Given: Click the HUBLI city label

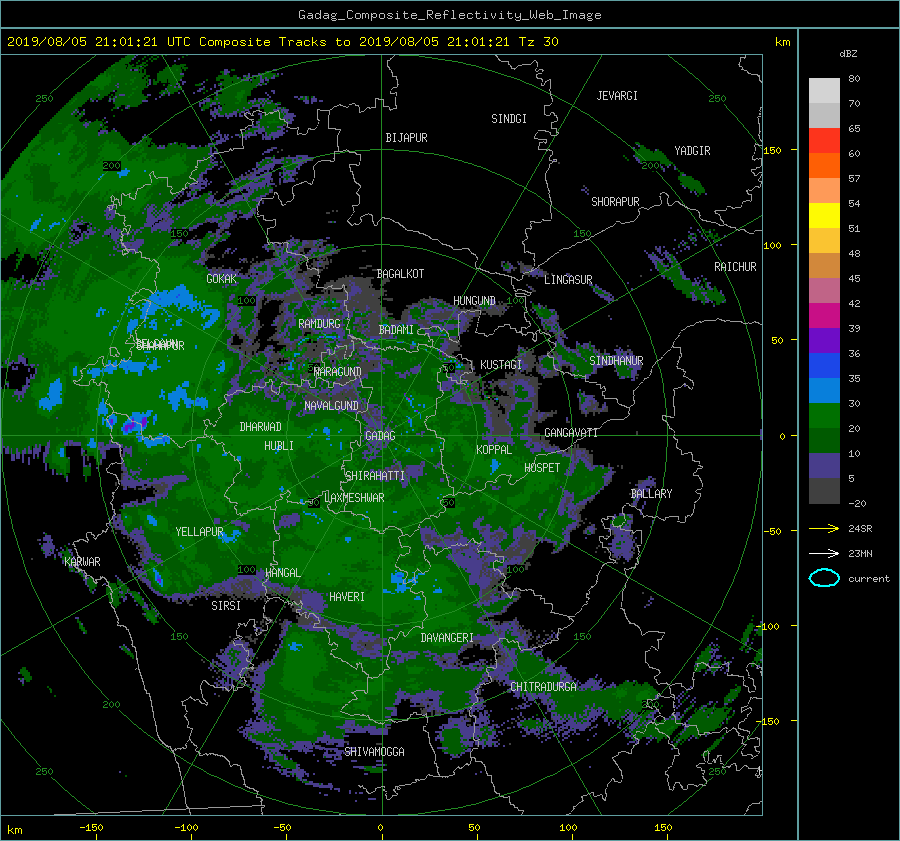Looking at the screenshot, I should pyautogui.click(x=279, y=445).
